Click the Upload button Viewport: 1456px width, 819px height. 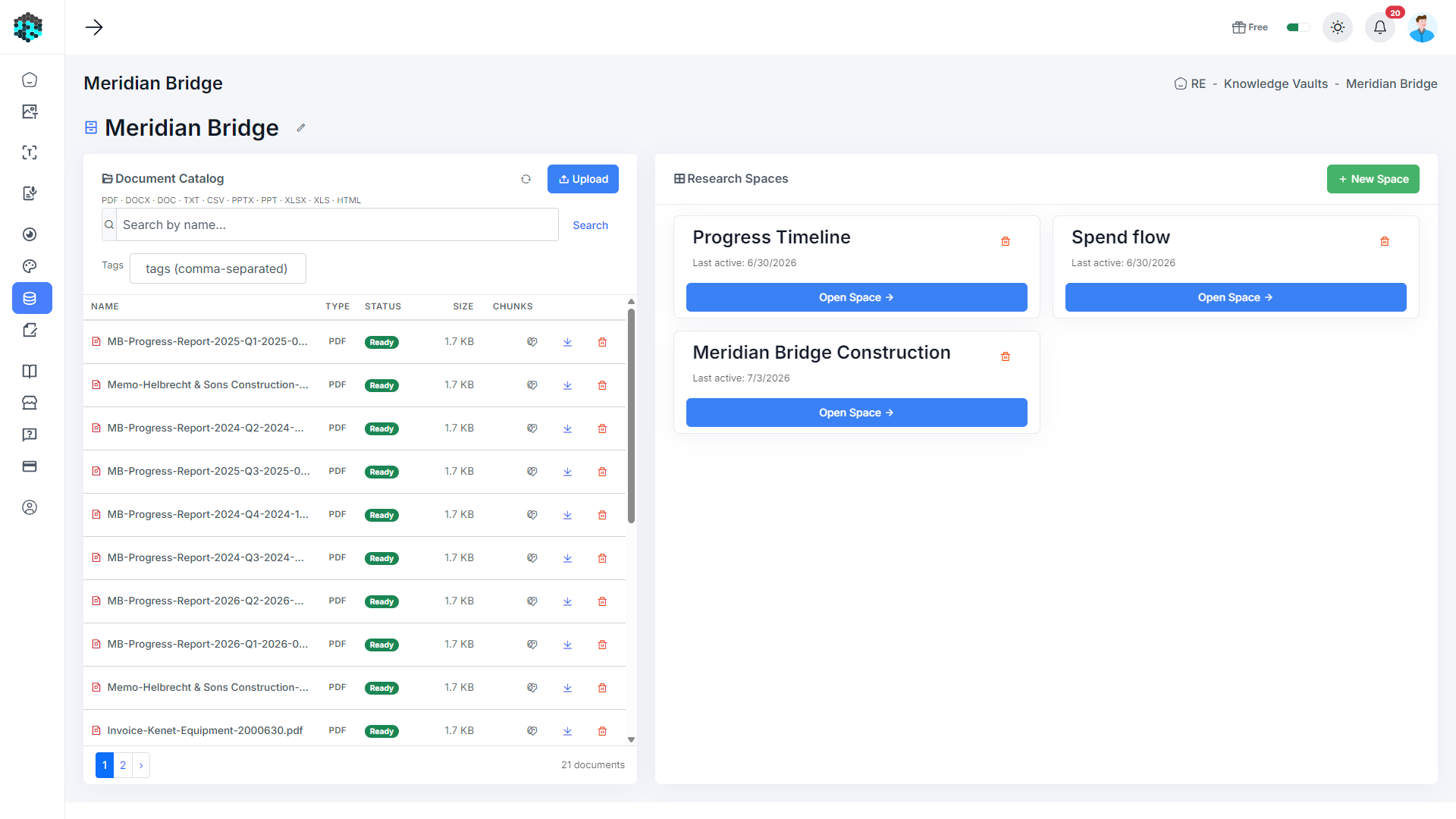pyautogui.click(x=583, y=179)
